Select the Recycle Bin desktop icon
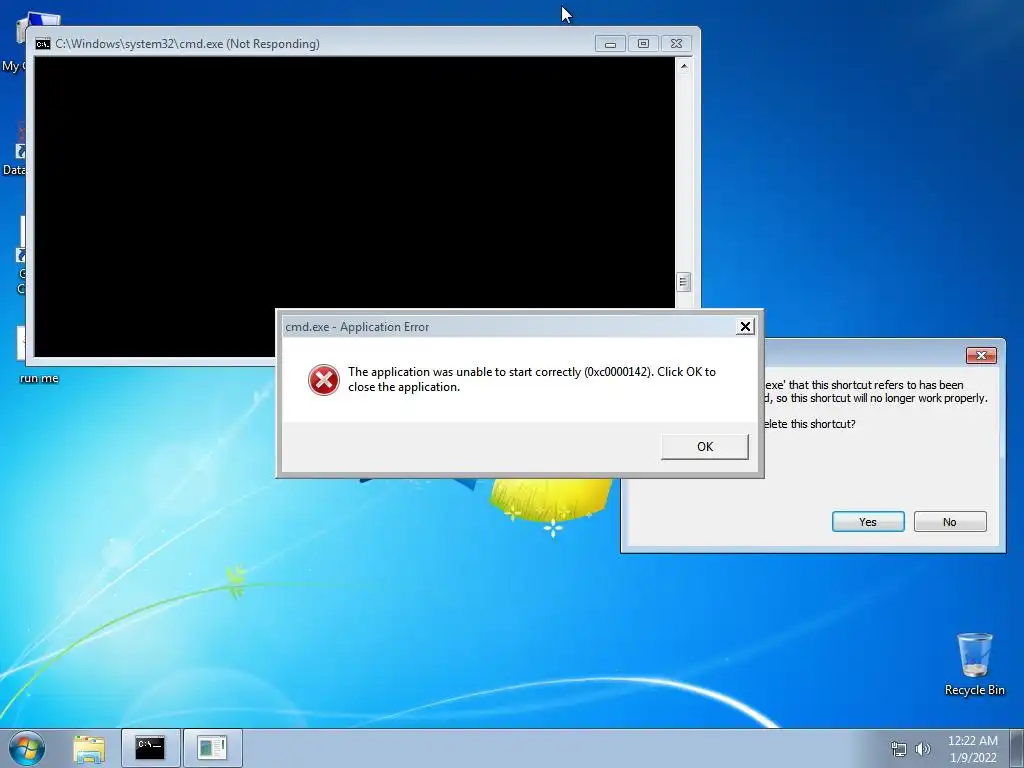Image resolution: width=1024 pixels, height=768 pixels. tap(974, 664)
